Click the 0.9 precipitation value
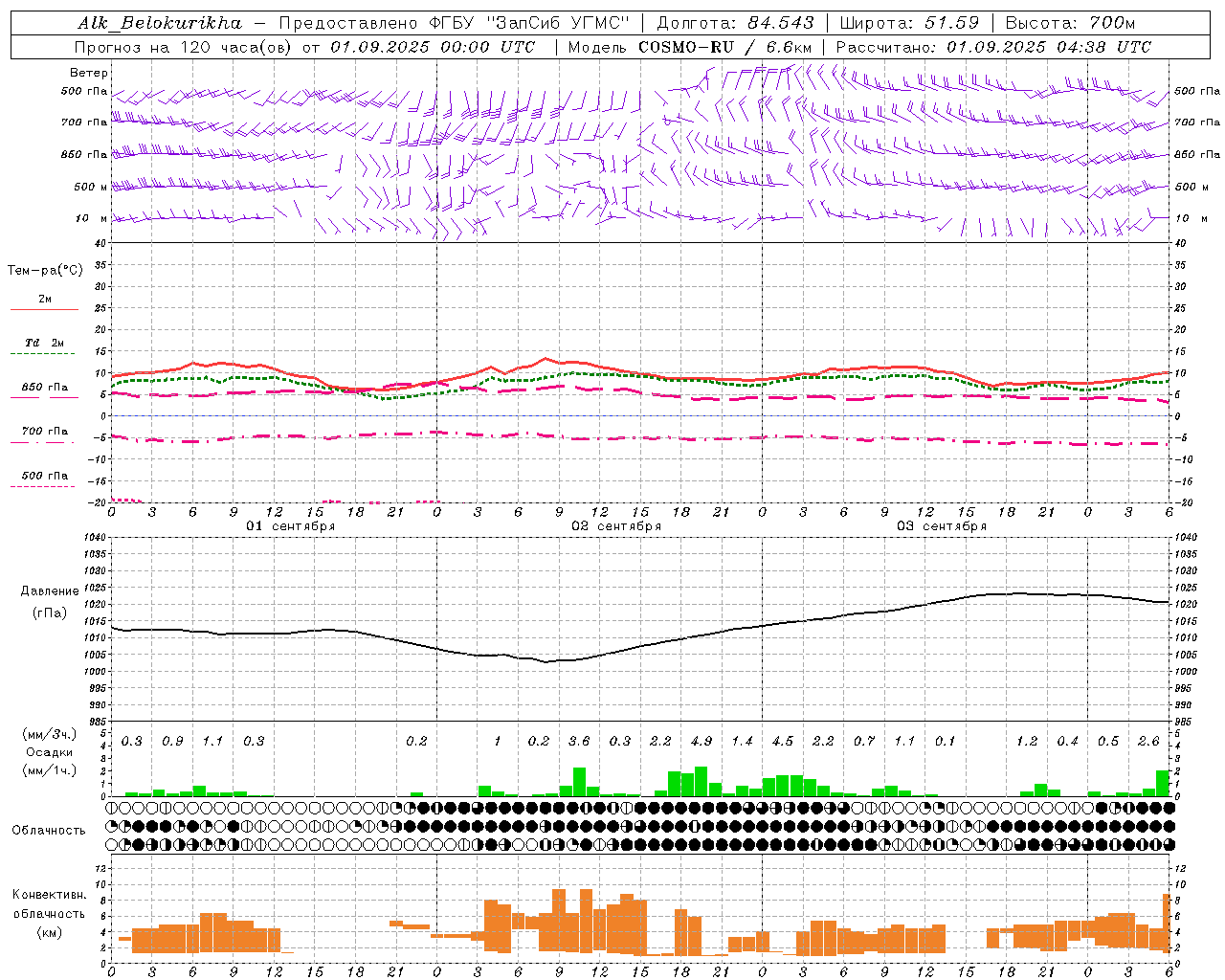The image size is (1225, 980). [x=172, y=742]
